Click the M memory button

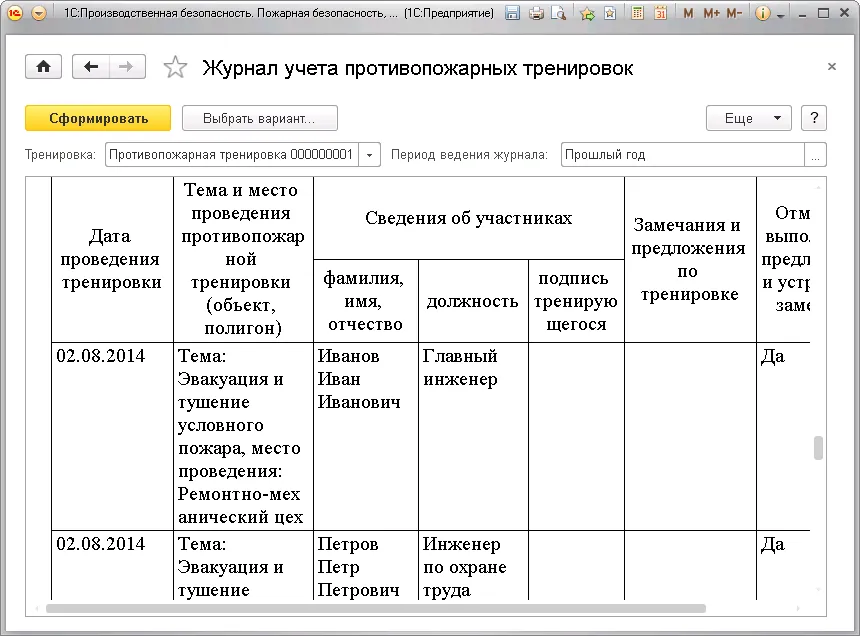(688, 13)
